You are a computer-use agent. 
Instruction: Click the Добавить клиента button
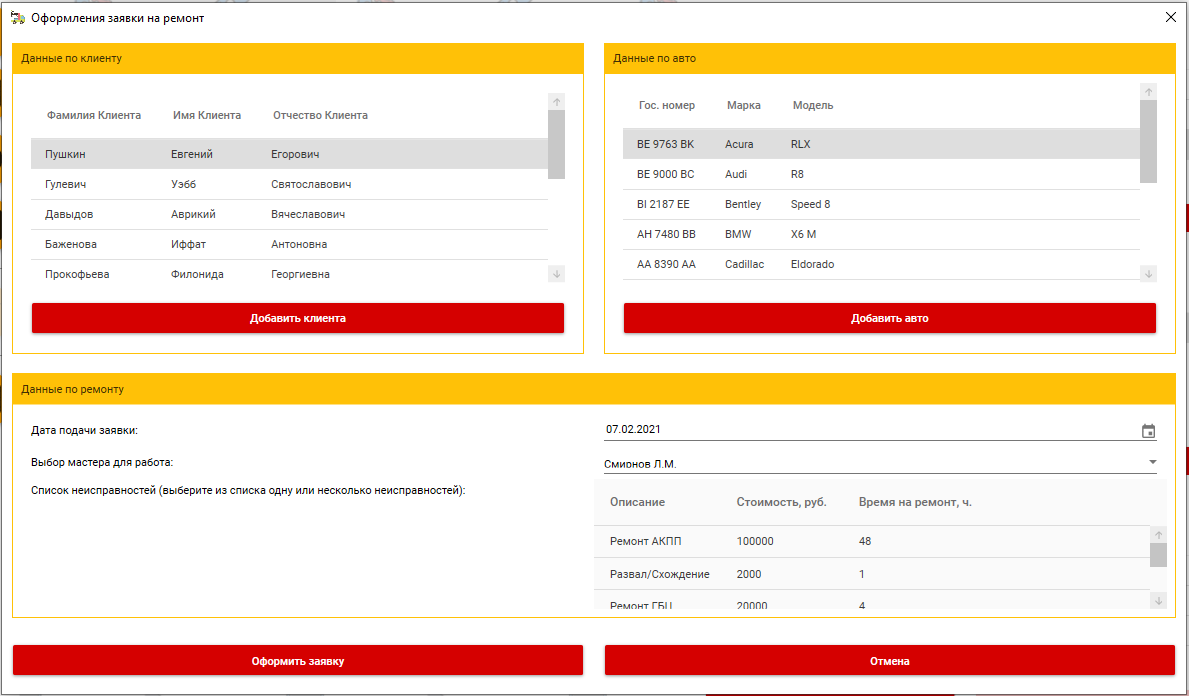[x=298, y=318]
